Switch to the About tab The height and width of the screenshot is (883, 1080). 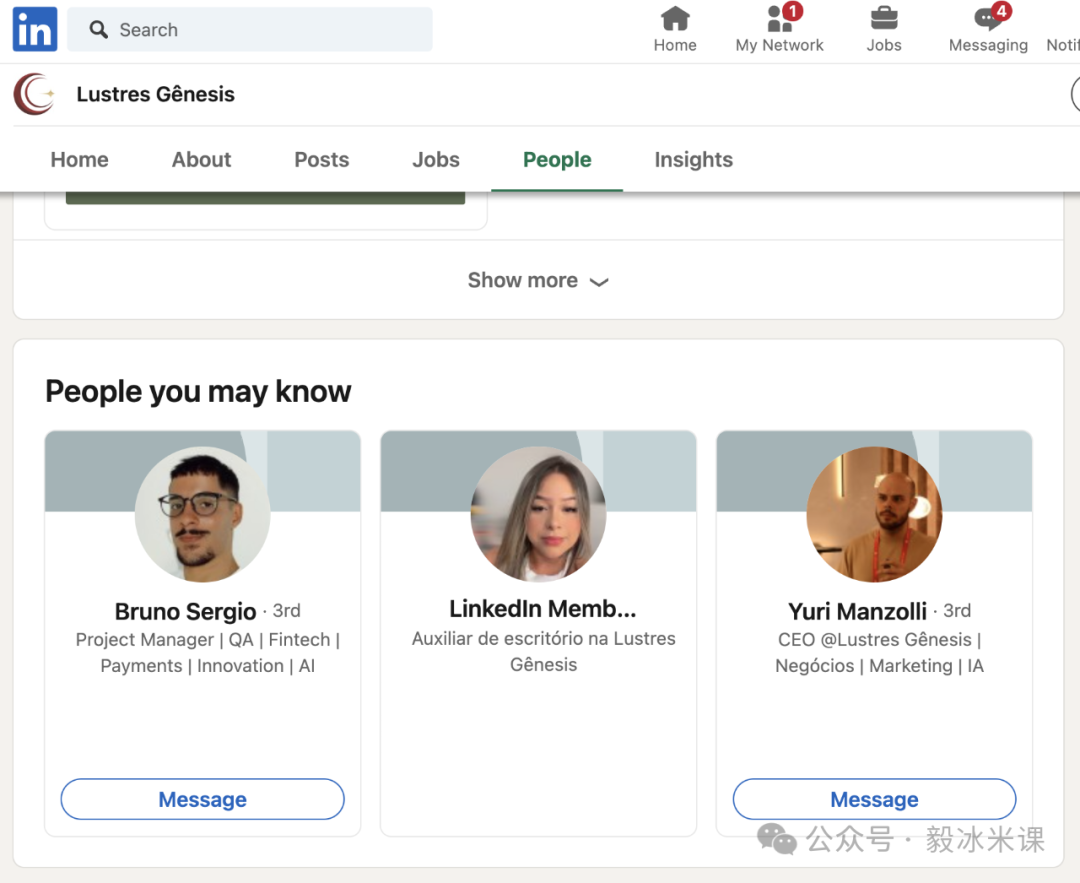point(201,160)
